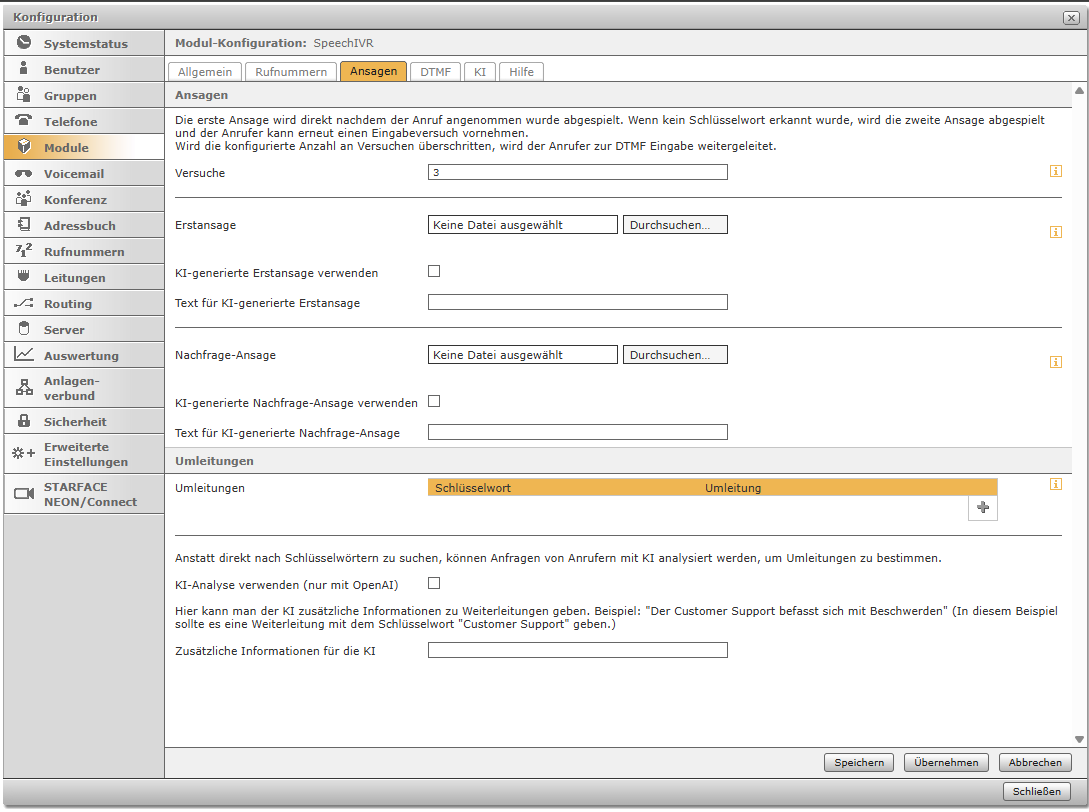This screenshot has width=1089, height=812.
Task: Enable KI-generierte Erstansage verwenden checkbox
Action: point(434,271)
